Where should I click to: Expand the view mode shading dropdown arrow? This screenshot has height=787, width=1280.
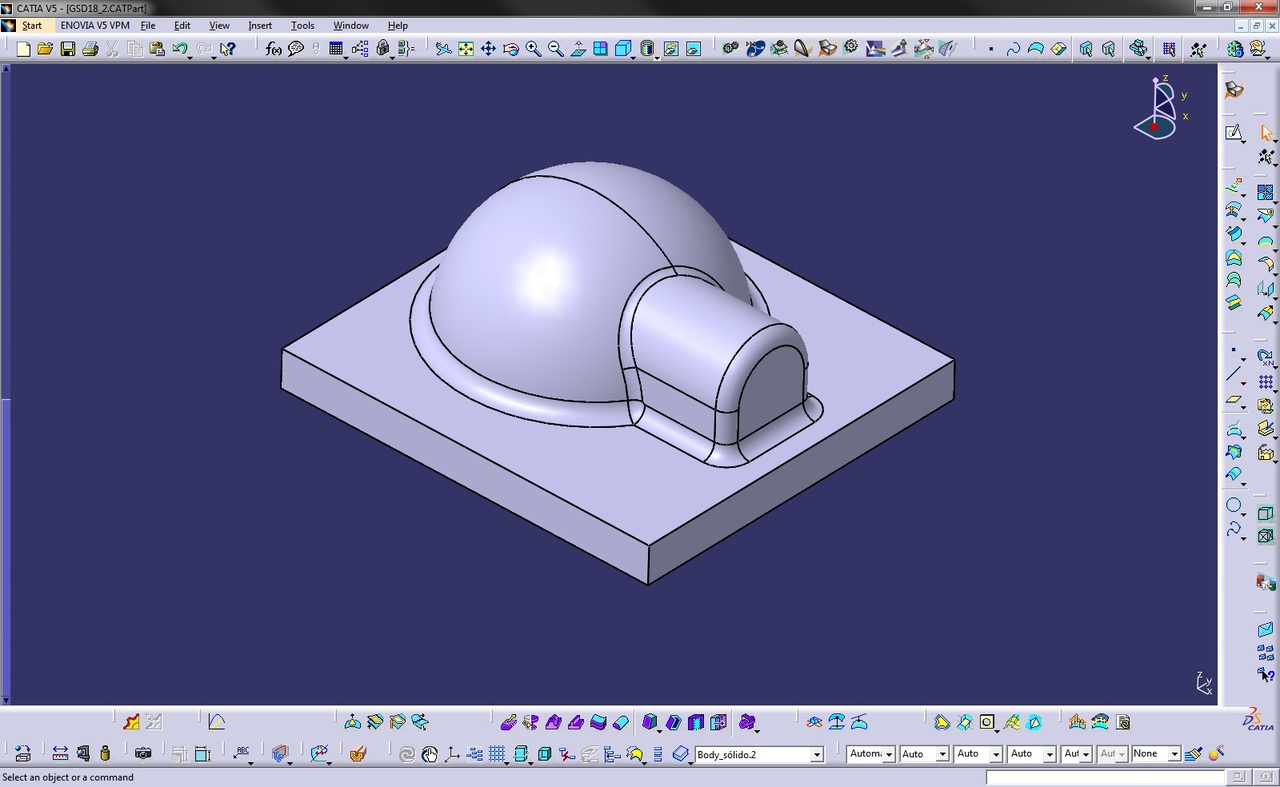pos(658,57)
